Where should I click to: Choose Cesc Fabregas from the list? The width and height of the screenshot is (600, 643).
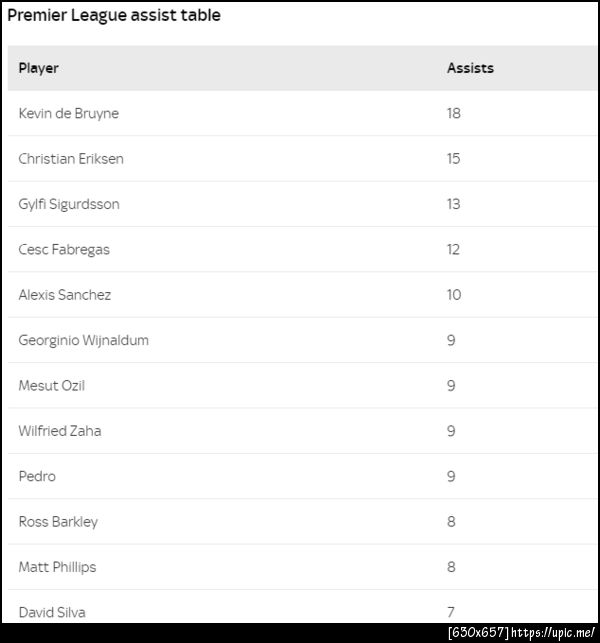click(64, 249)
